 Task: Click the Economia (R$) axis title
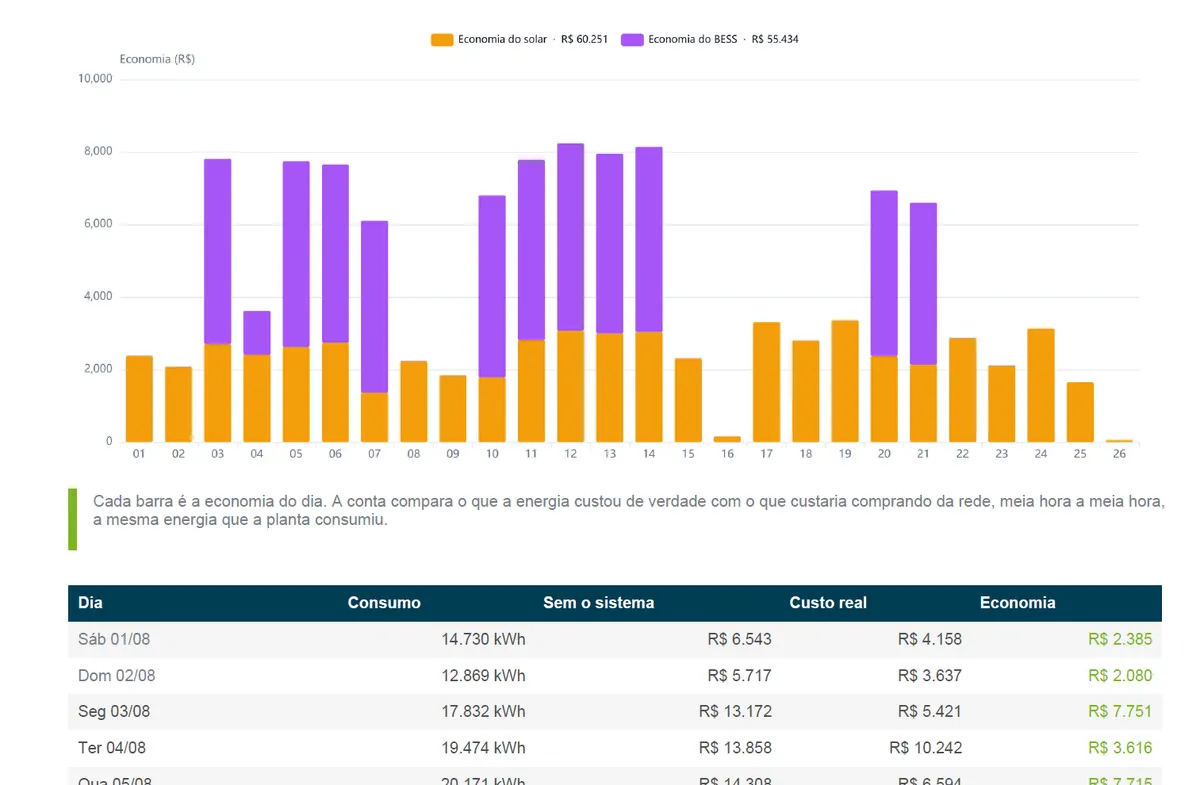[x=157, y=59]
